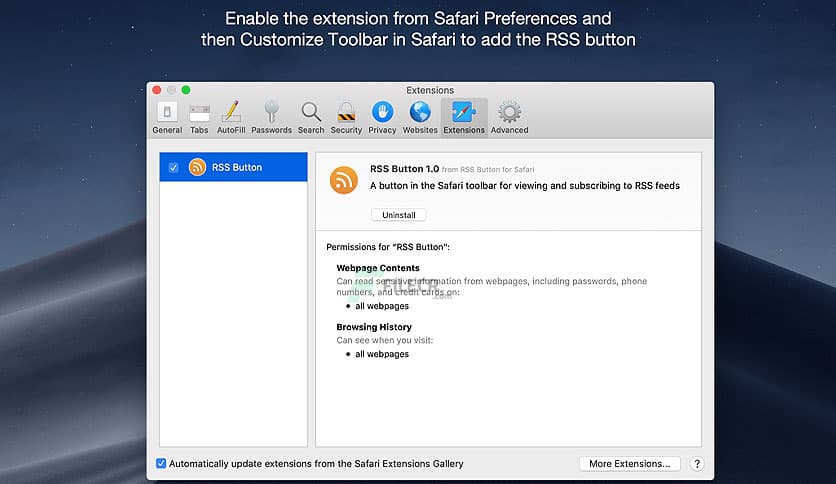Click the Uninstall button
836x484 pixels.
[398, 215]
